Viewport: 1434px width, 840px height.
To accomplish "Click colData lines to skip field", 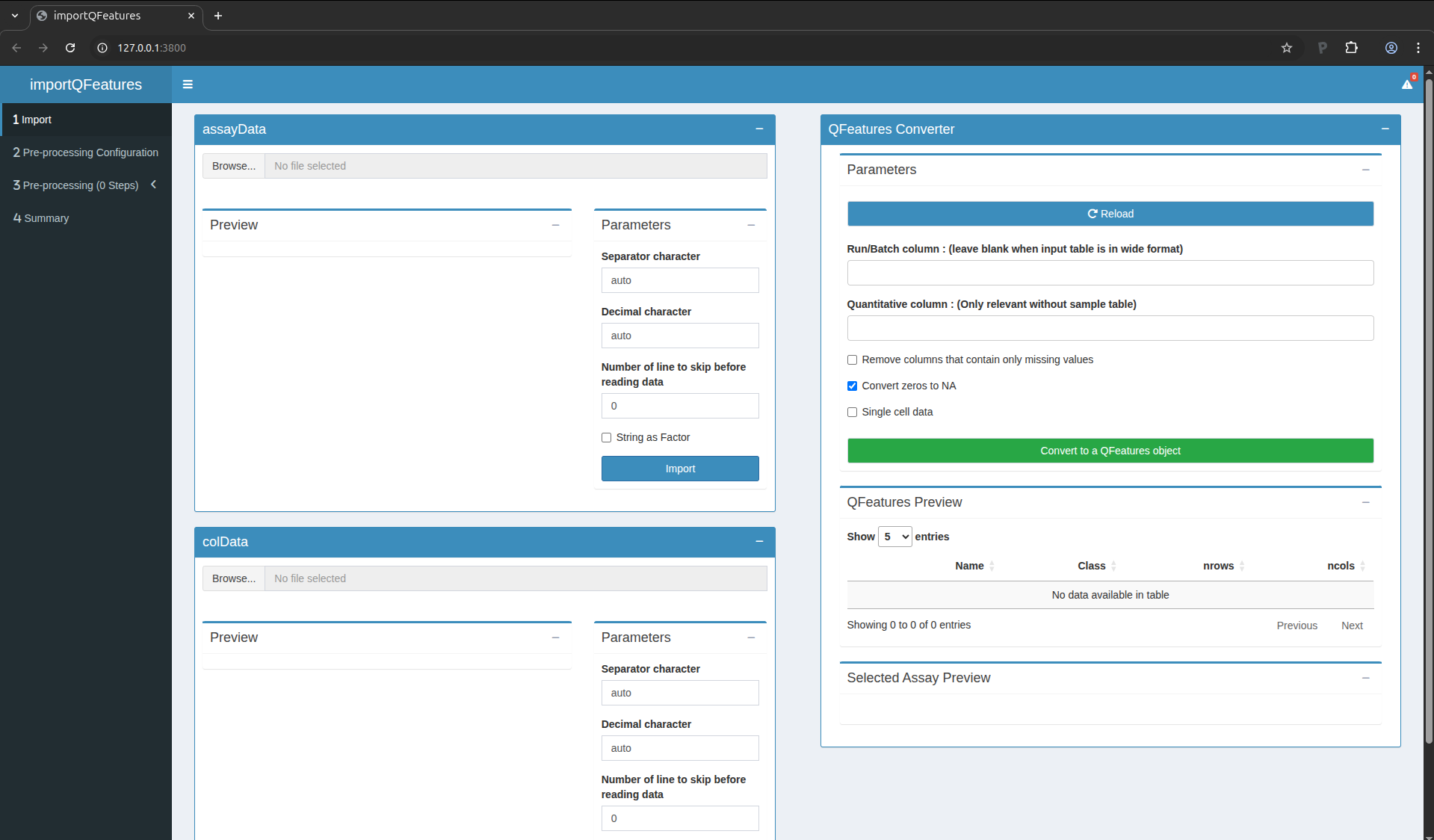I will click(680, 818).
